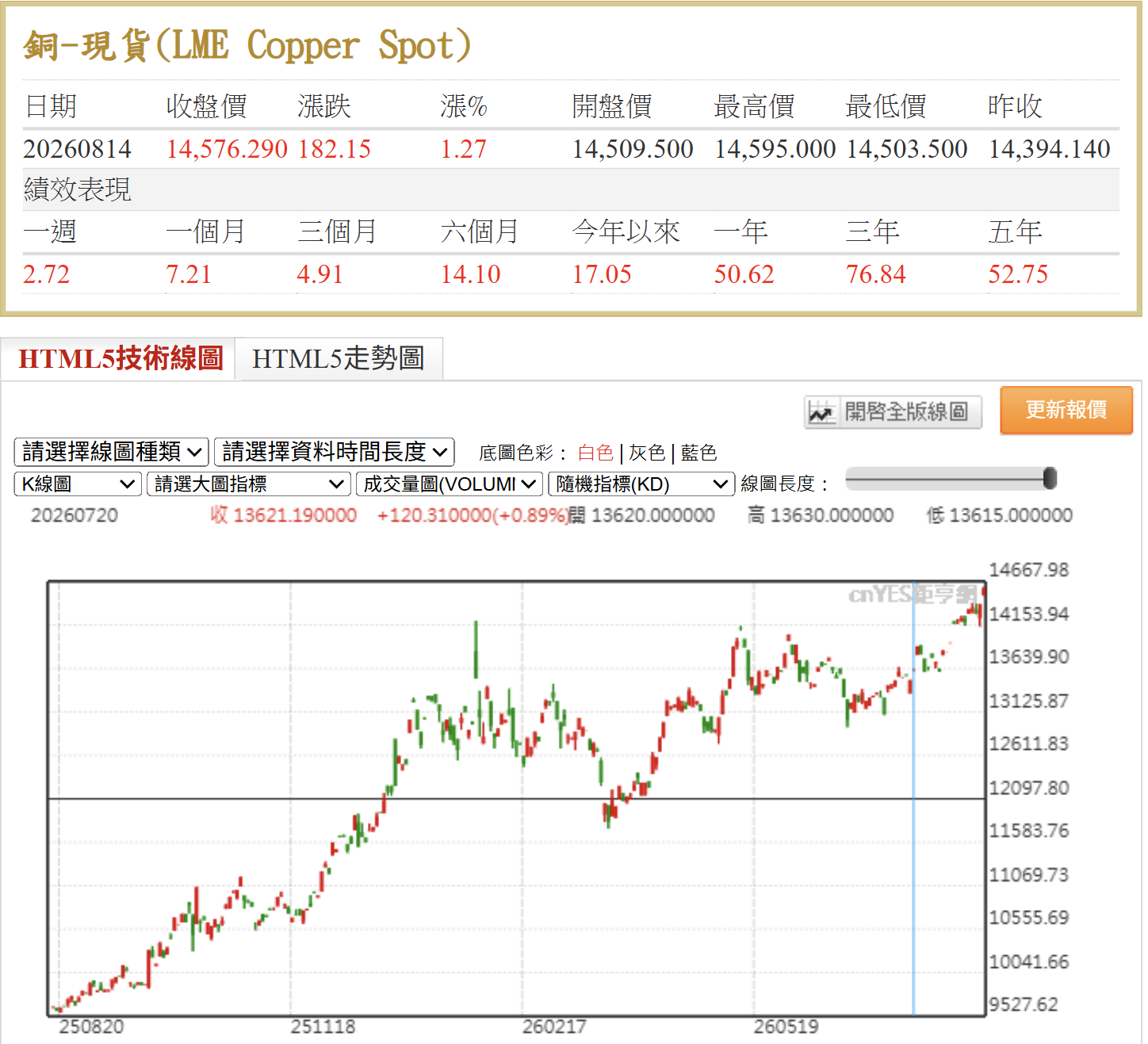Viewport: 1148px width, 1044px height.
Task: Open the 請選擇資料時間長度 dropdown
Action: (334, 452)
